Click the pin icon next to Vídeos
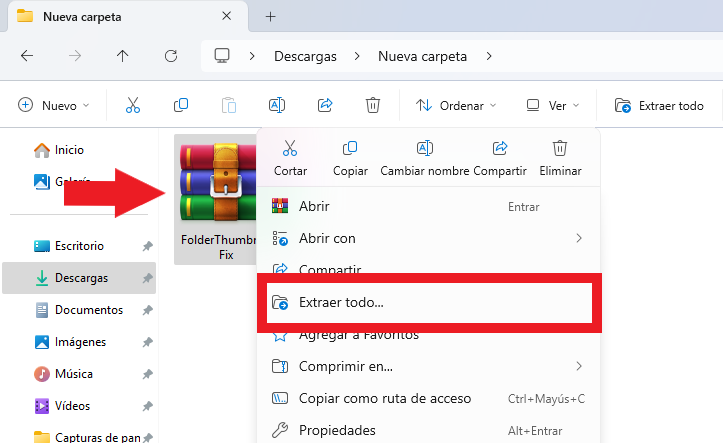 [x=148, y=406]
